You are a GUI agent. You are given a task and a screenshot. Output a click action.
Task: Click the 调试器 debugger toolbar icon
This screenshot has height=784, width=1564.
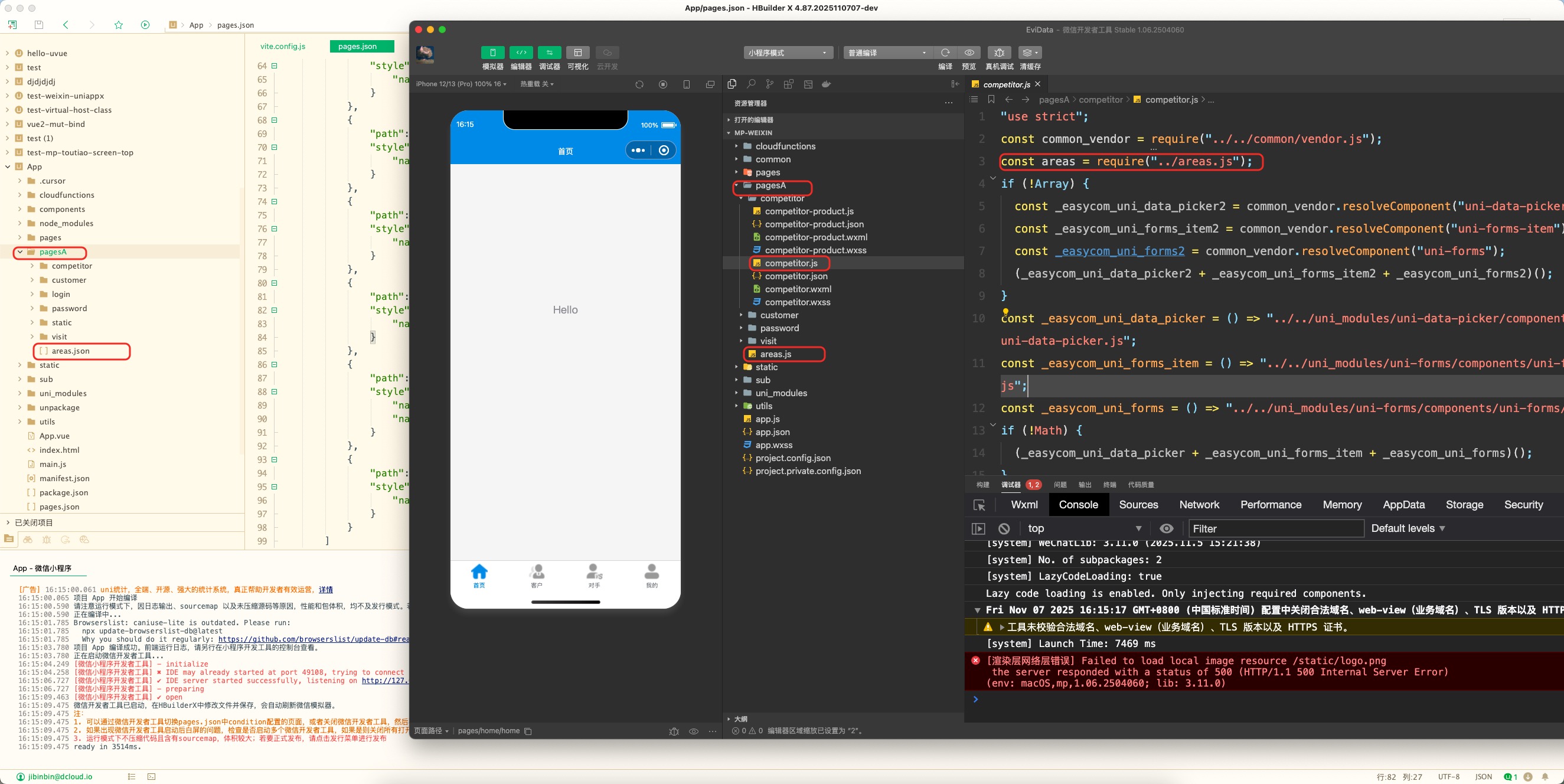549,53
